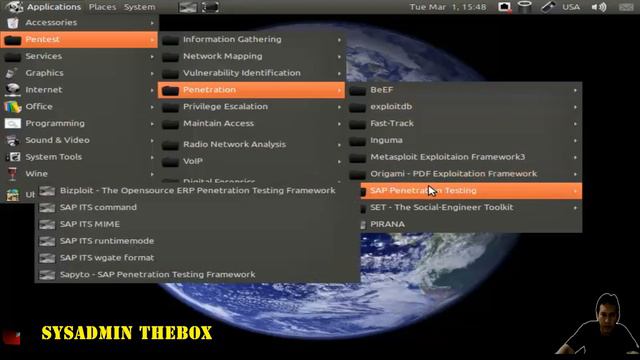Viewport: 640px width, 360px height.
Task: Click the Wine glass icon
Action: coord(13,173)
